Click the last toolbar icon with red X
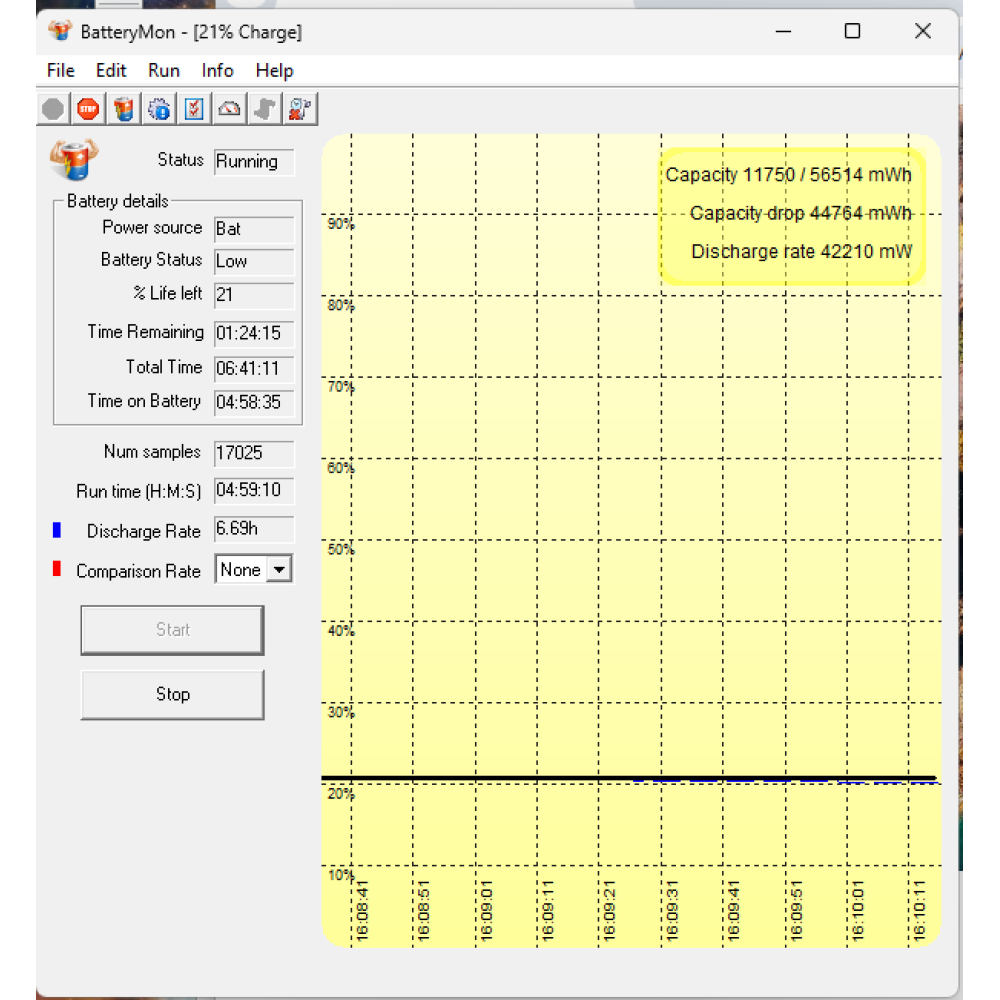The height and width of the screenshot is (1000, 1000). (x=300, y=109)
